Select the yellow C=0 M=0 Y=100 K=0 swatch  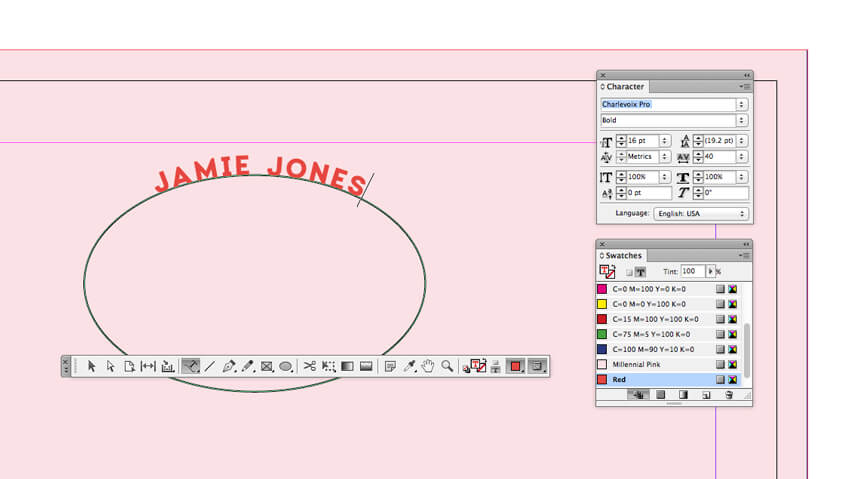[668, 305]
